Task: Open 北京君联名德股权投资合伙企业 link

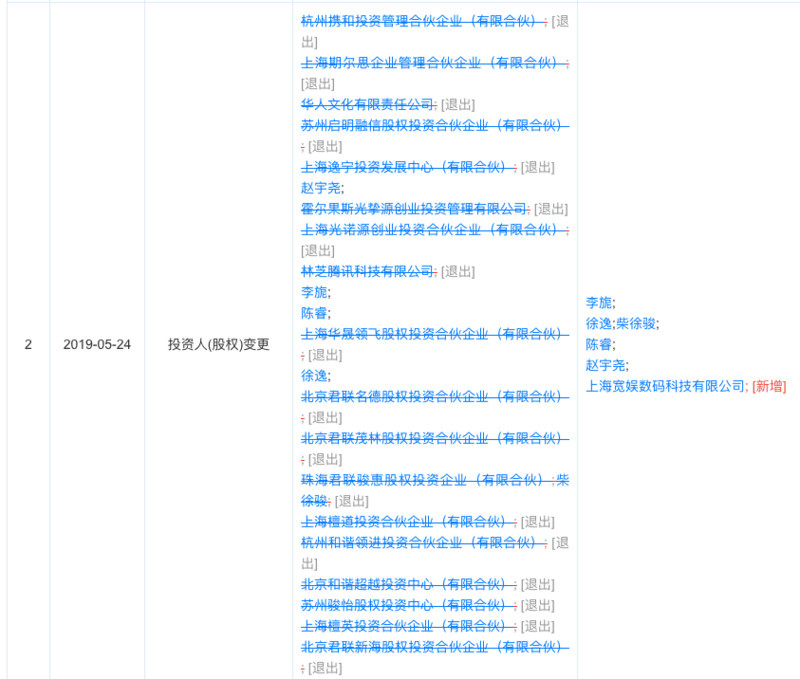Action: tap(435, 397)
